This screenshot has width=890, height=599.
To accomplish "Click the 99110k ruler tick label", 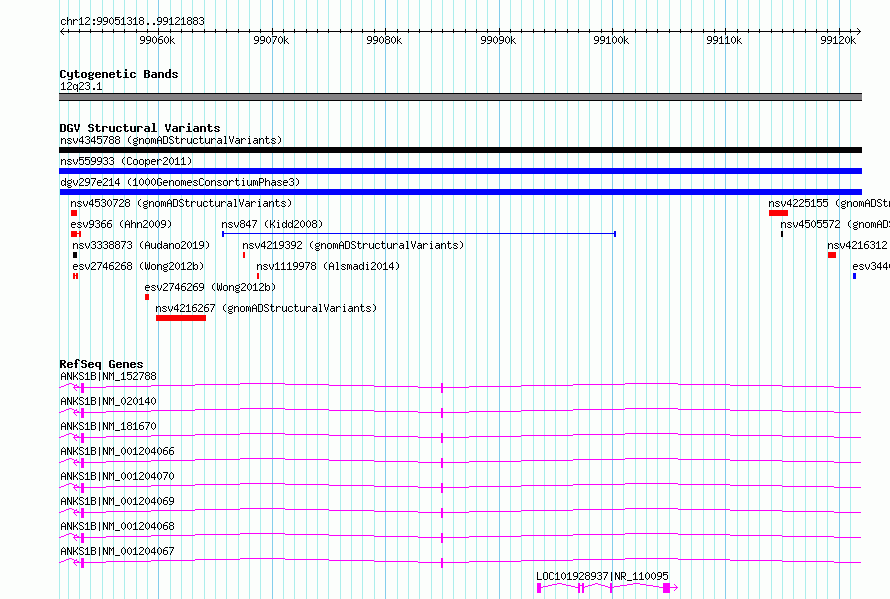I will click(x=724, y=40).
